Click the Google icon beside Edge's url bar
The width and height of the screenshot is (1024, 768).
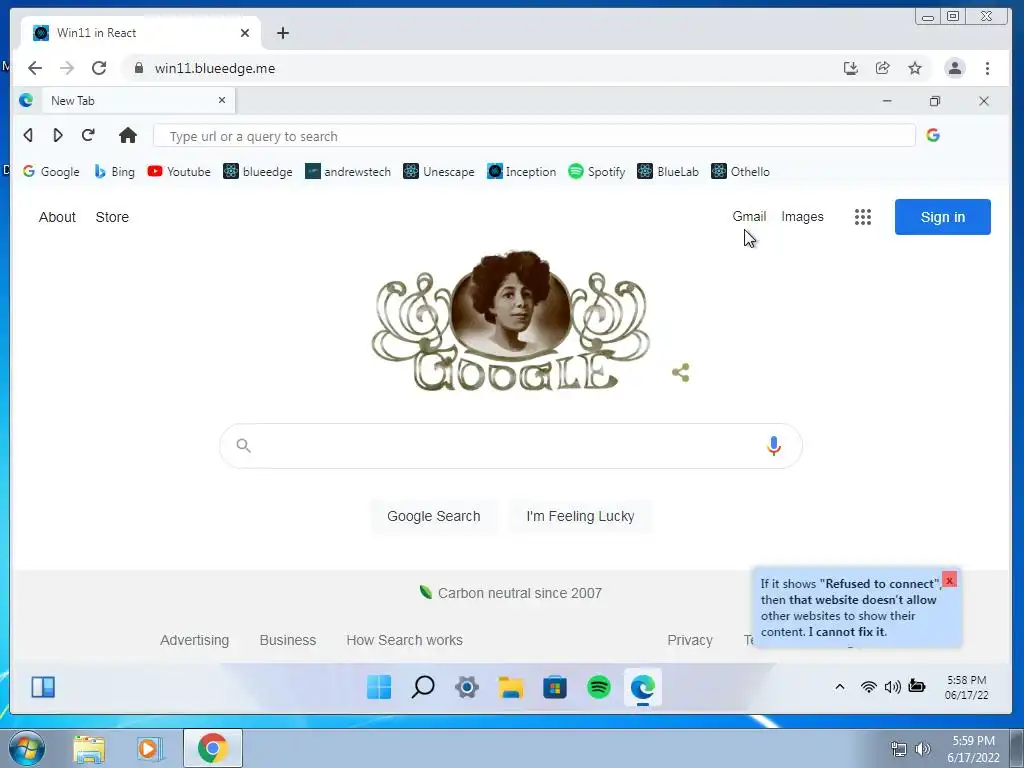pyautogui.click(x=933, y=135)
